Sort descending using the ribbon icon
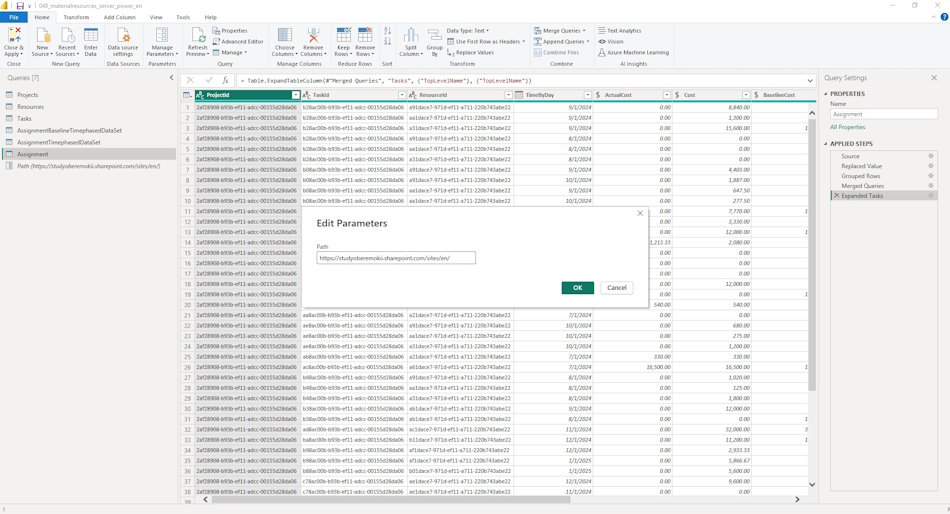This screenshot has width=950, height=514. tap(388, 41)
